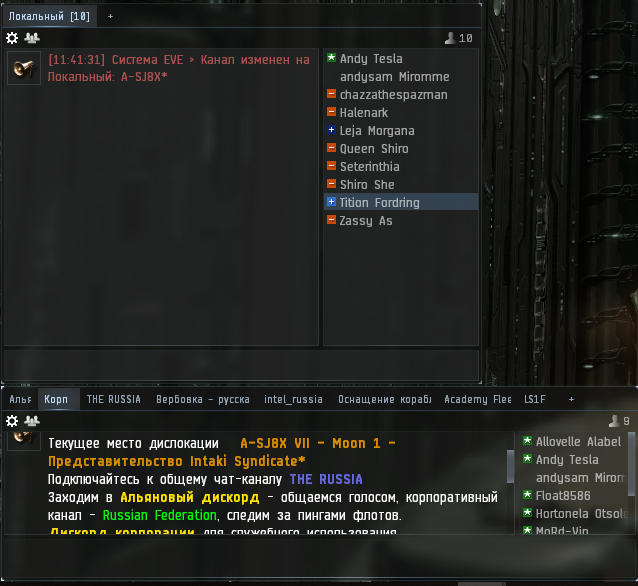The width and height of the screenshot is (638, 586).
Task: Select Allovelle Alabel in corp list
Action: coord(575,441)
